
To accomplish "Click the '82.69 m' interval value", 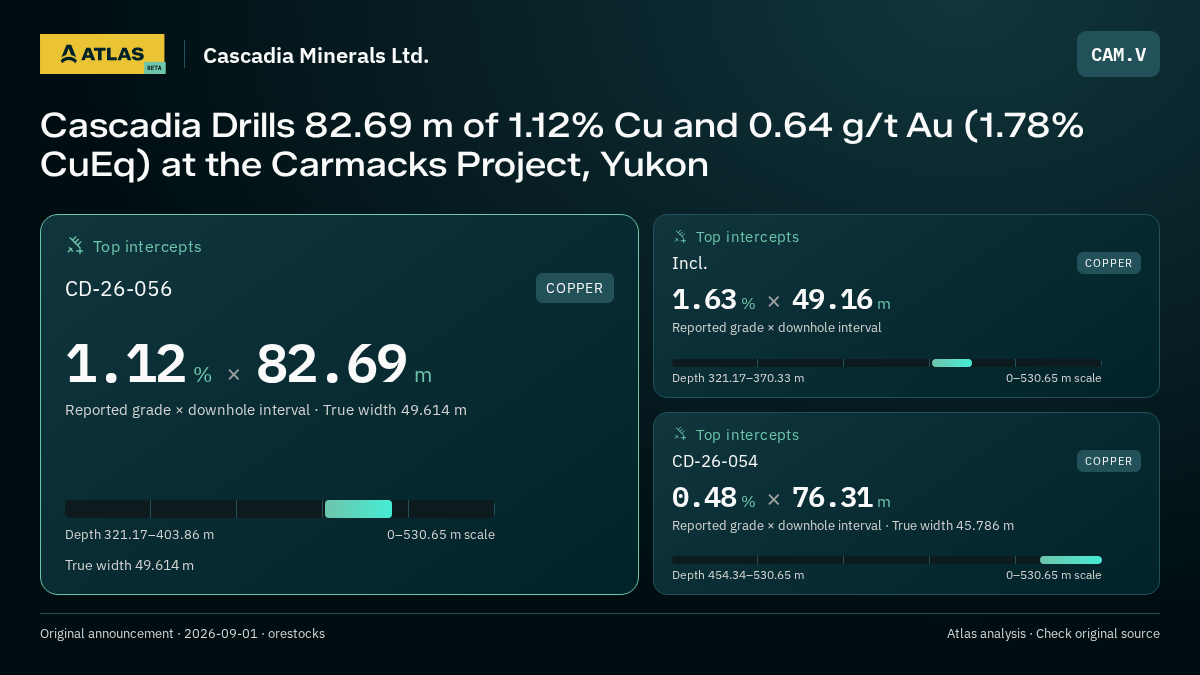I will click(x=344, y=364).
